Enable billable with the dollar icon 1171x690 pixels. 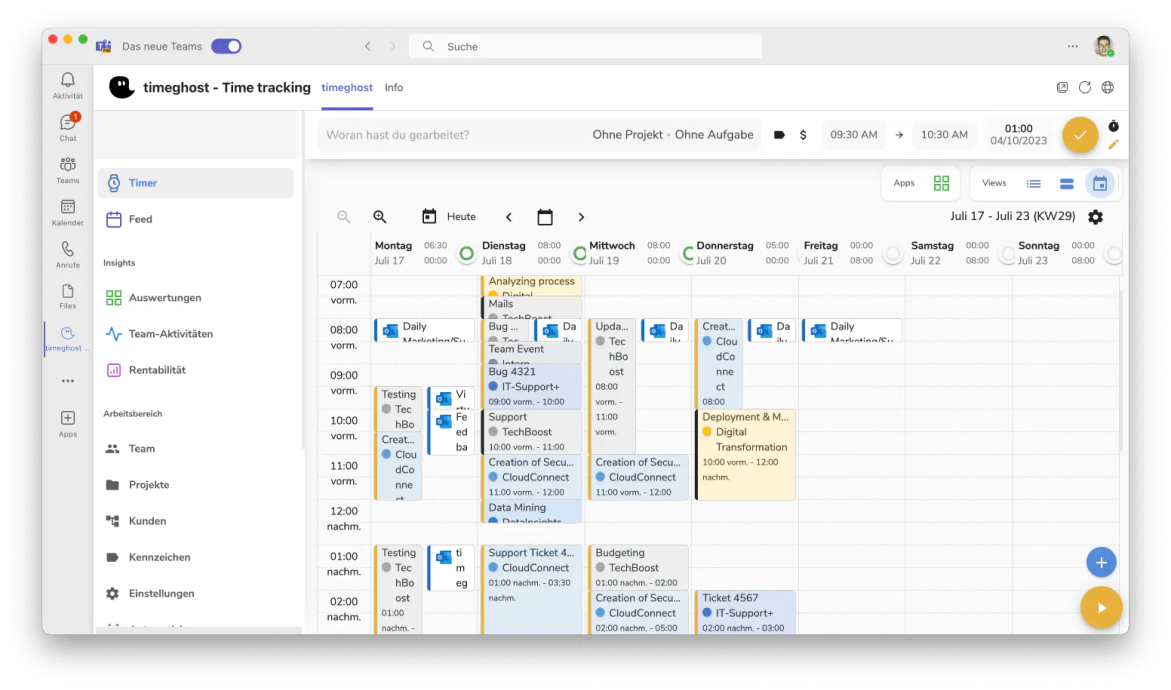802,133
